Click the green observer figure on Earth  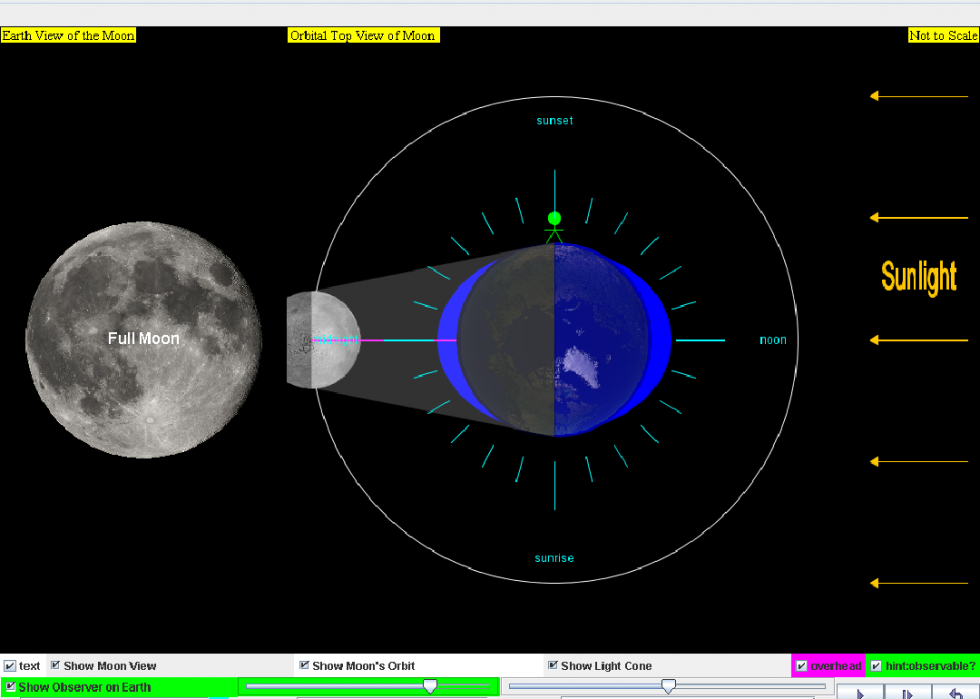point(554,228)
